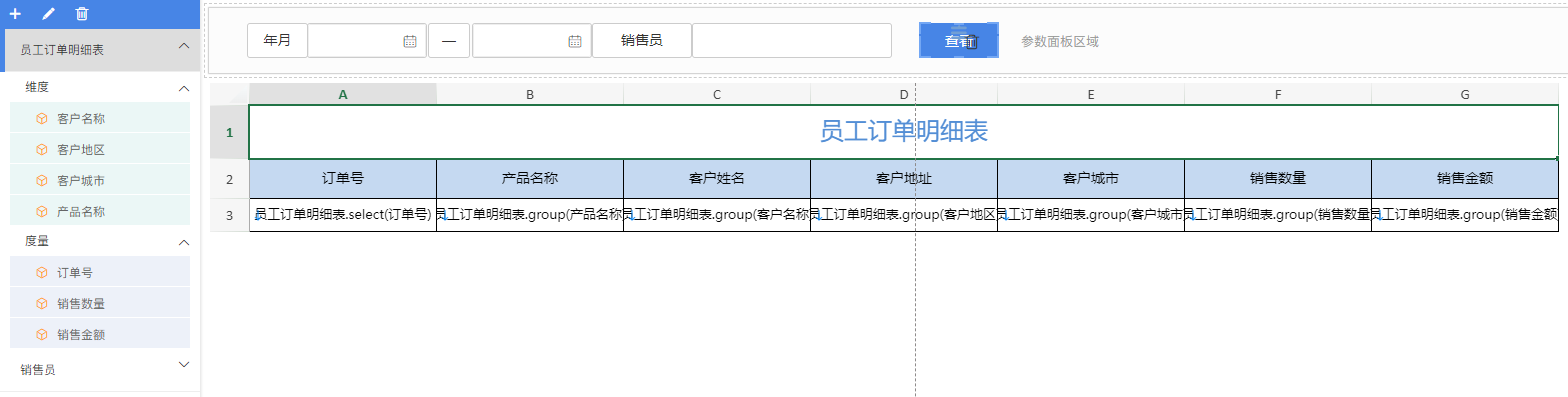Image resolution: width=1568 pixels, height=397 pixels.
Task: Click the plus add dataset icon
Action: pyautogui.click(x=15, y=14)
